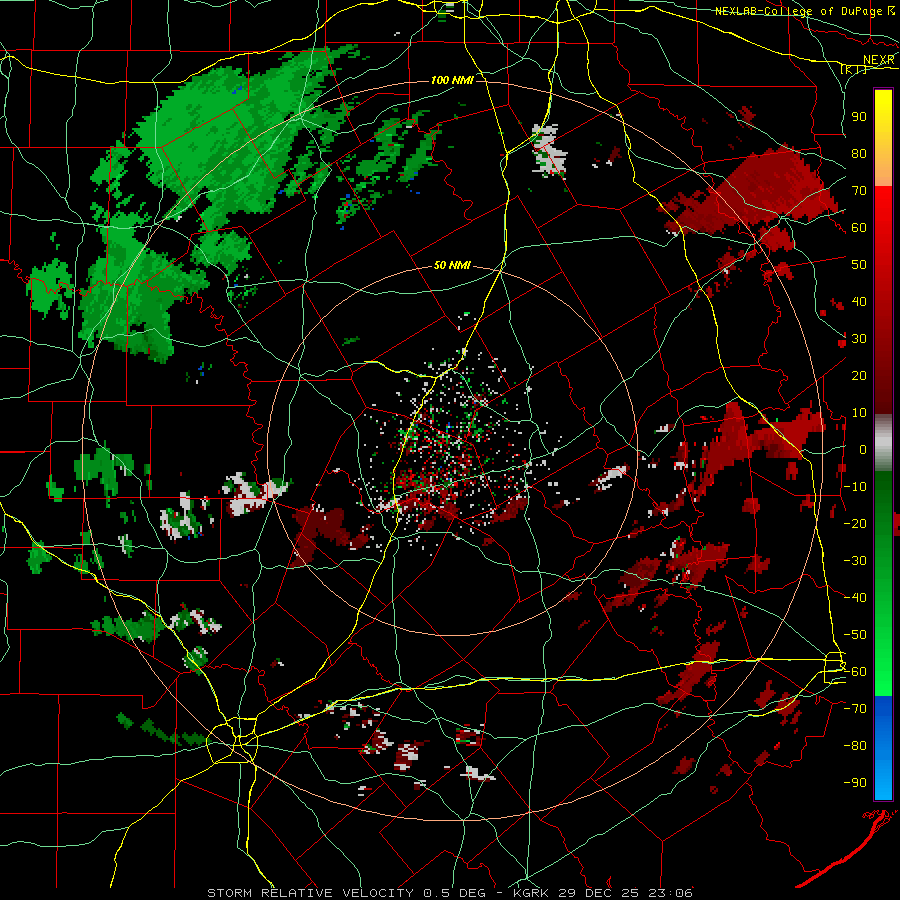900x900 pixels.
Task: Click the "-10" value on velocity scale
Action: [855, 487]
